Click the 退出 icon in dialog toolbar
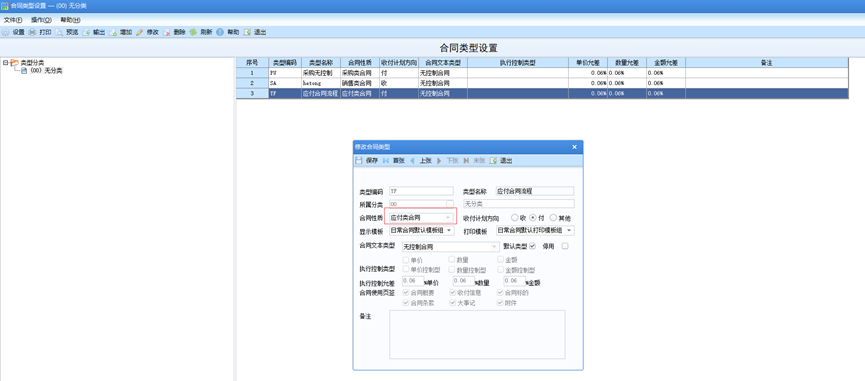 [x=493, y=160]
